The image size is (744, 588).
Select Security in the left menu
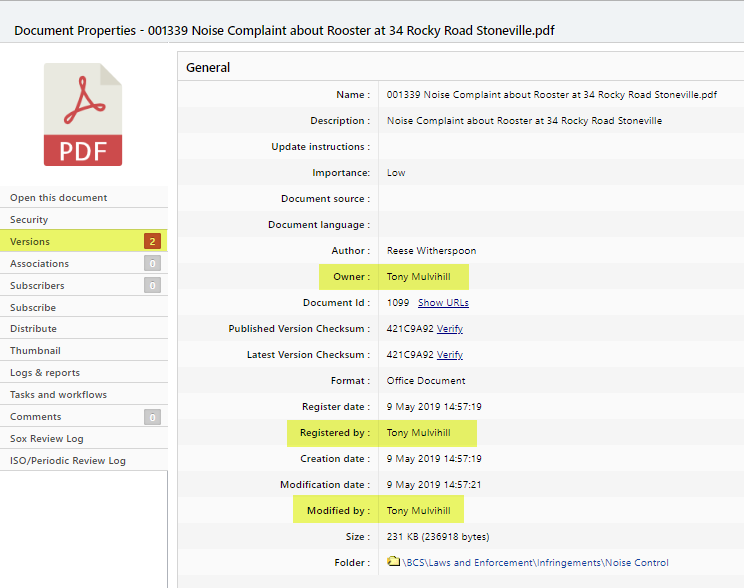[x=29, y=220]
